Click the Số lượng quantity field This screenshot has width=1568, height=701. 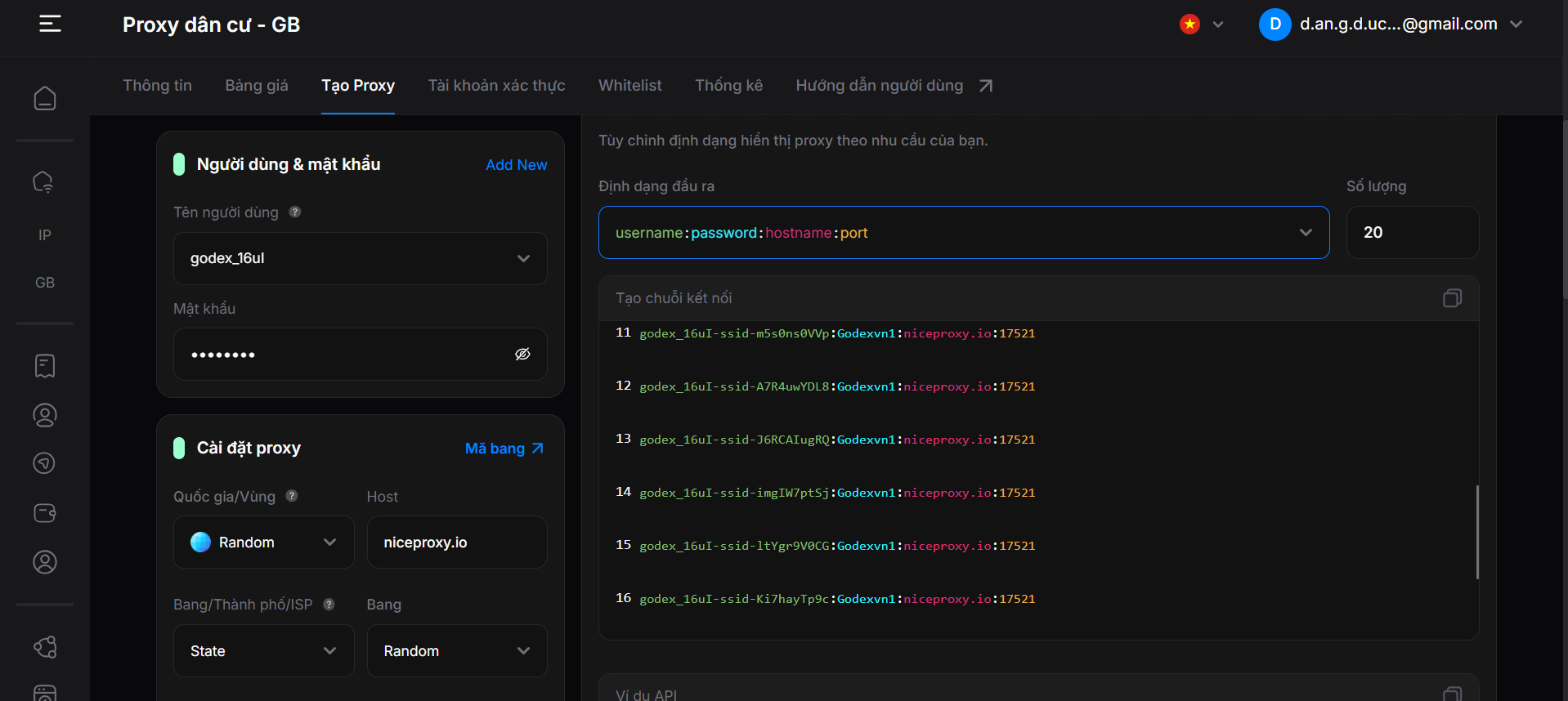[x=1412, y=233]
